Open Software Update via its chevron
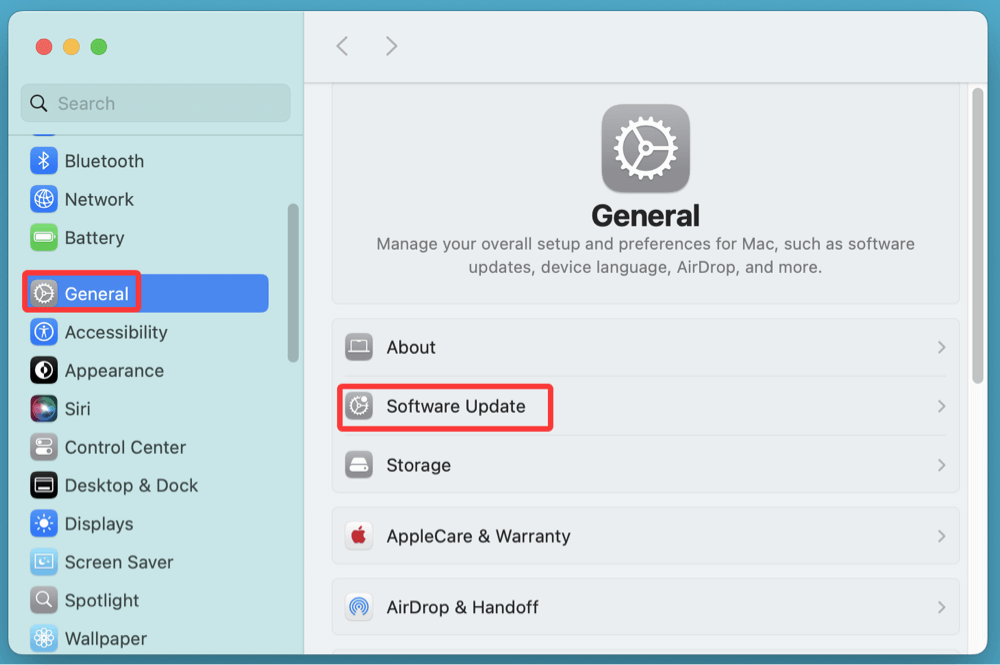1000x665 pixels. pyautogui.click(x=941, y=407)
